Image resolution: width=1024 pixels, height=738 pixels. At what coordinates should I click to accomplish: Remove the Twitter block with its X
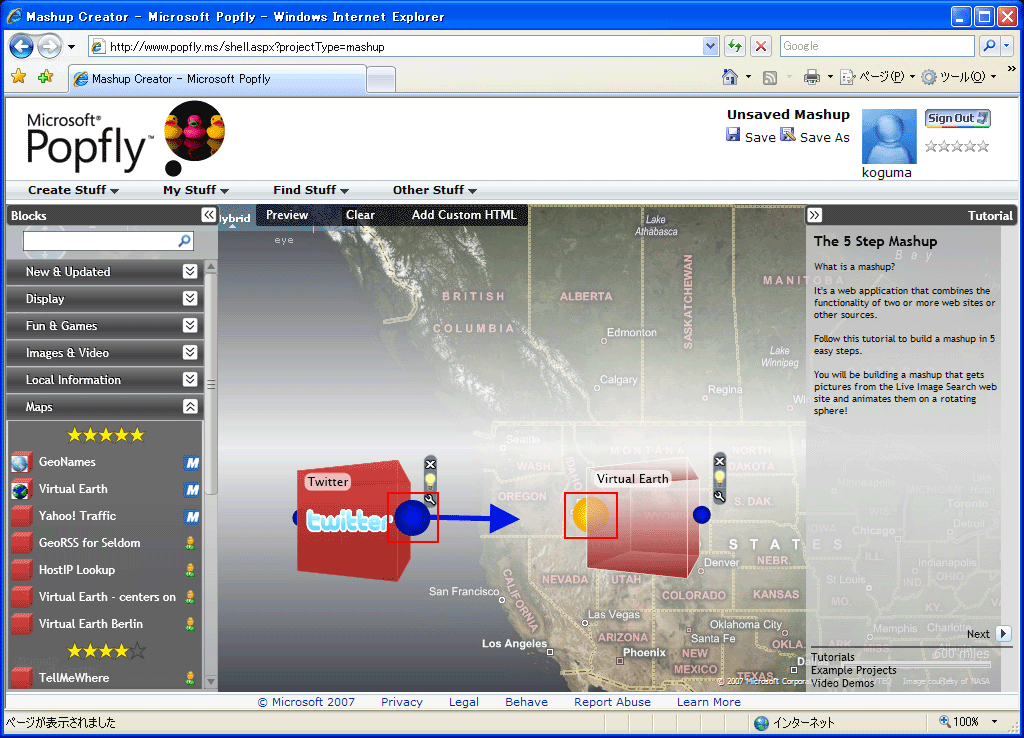[x=430, y=464]
